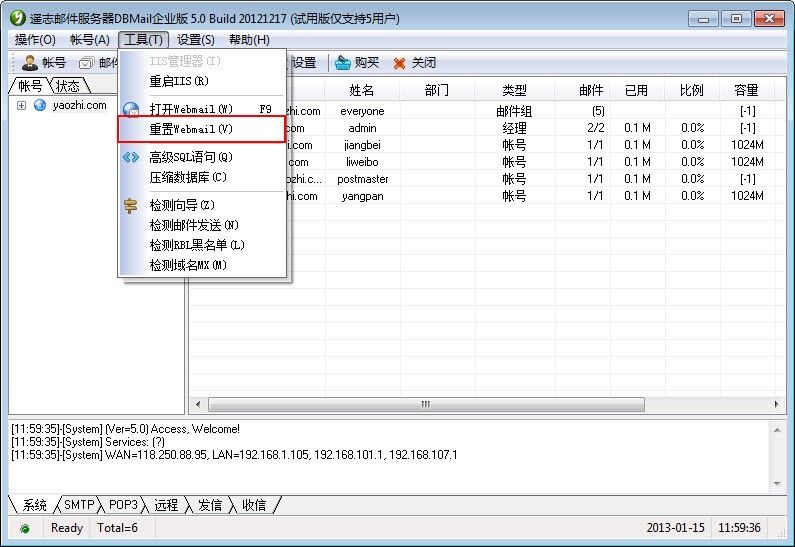
Task: Click the date 2013-01-15 in status bar
Action: [675, 528]
